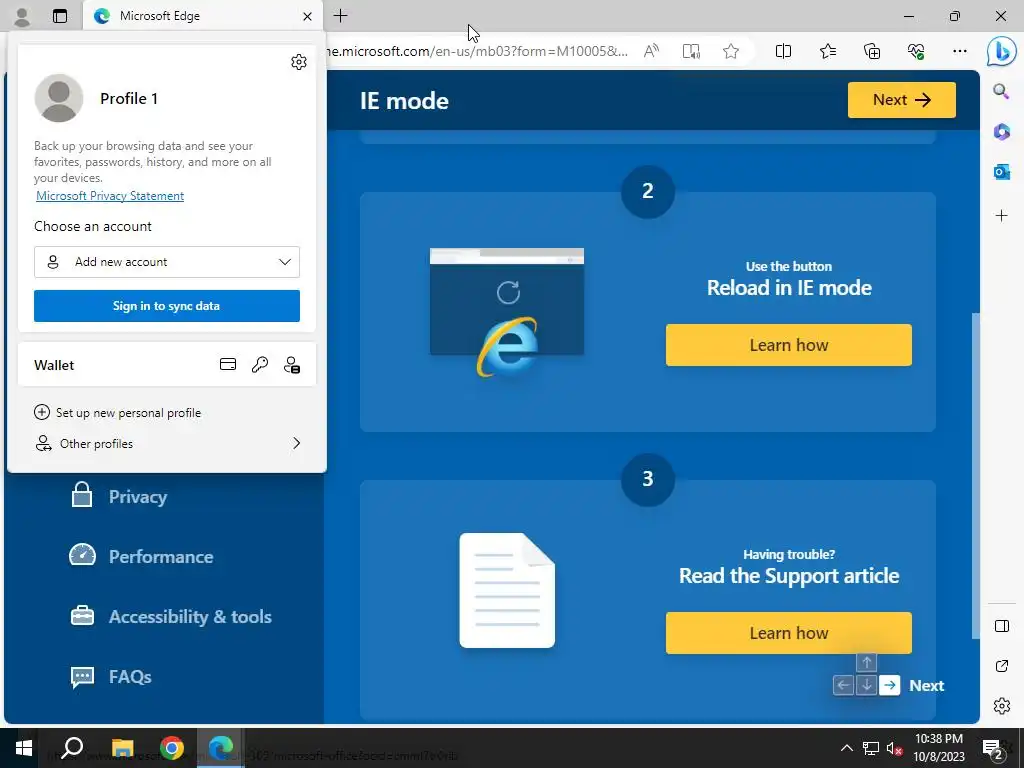This screenshot has width=1024, height=768.
Task: Go to the Performance section
Action: pos(142,556)
